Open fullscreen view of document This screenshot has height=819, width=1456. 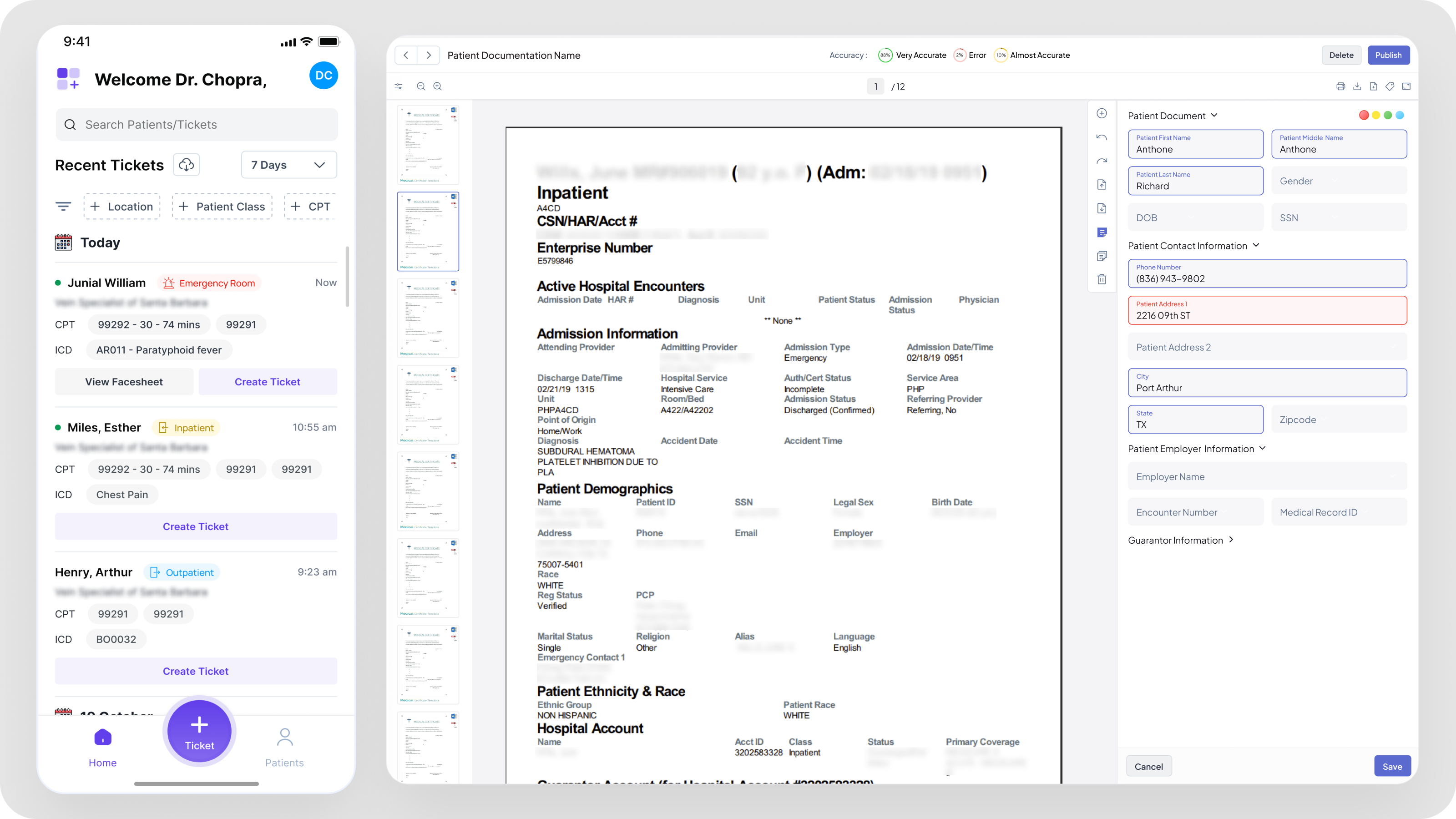coord(1406,86)
